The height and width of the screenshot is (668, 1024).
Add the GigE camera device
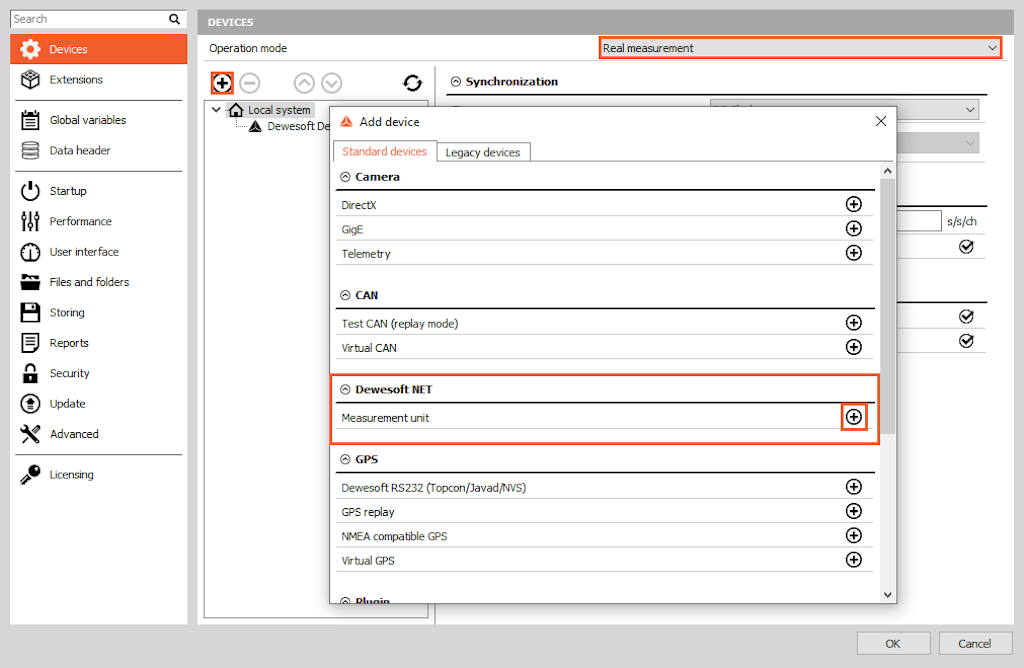pyautogui.click(x=854, y=229)
